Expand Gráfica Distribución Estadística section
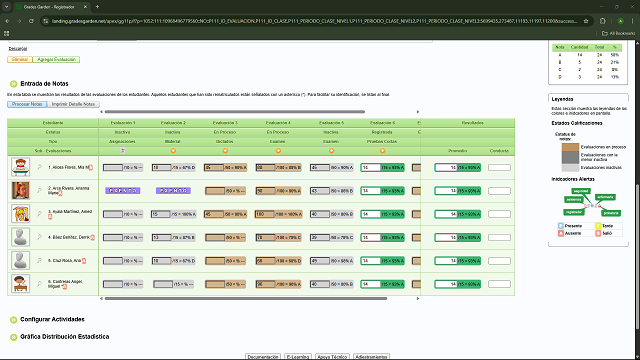Viewport: 640px width, 360px height. point(13,337)
